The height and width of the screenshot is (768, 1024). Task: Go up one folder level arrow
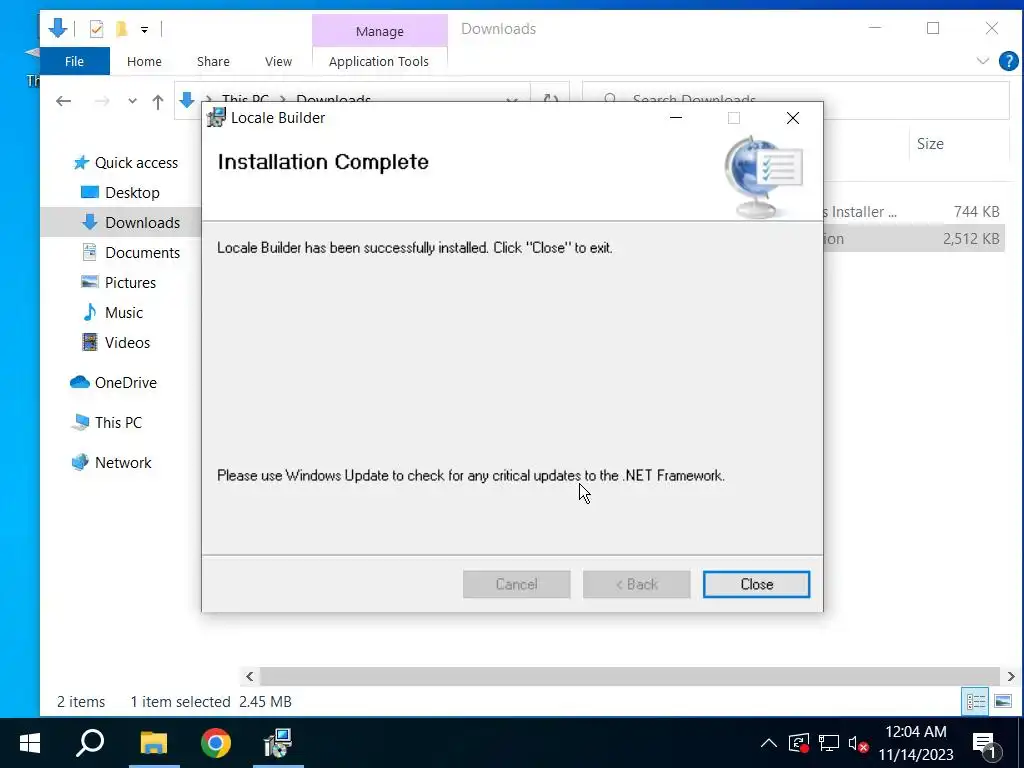coord(157,101)
